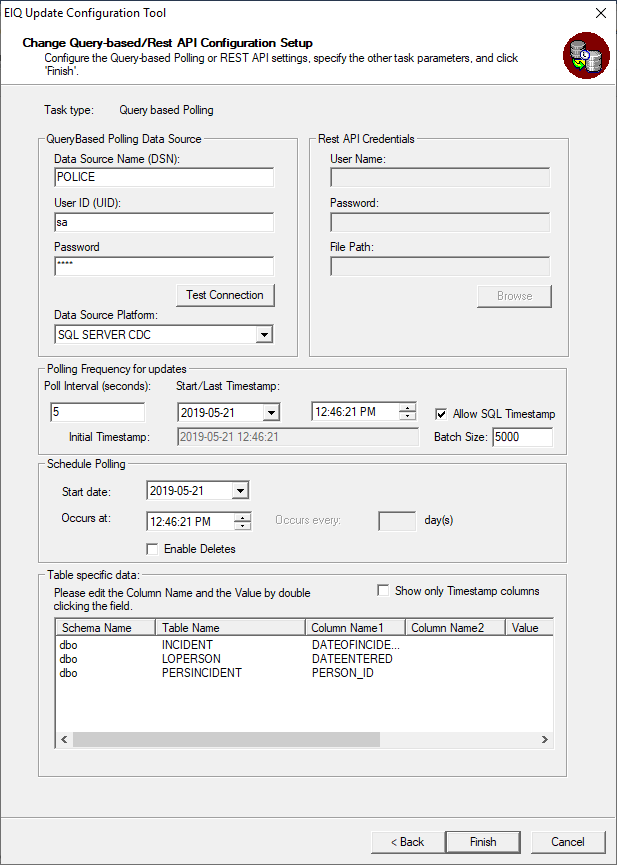The image size is (617, 865).
Task: Expand the Start/Last Timestamp date picker
Action: 270,412
